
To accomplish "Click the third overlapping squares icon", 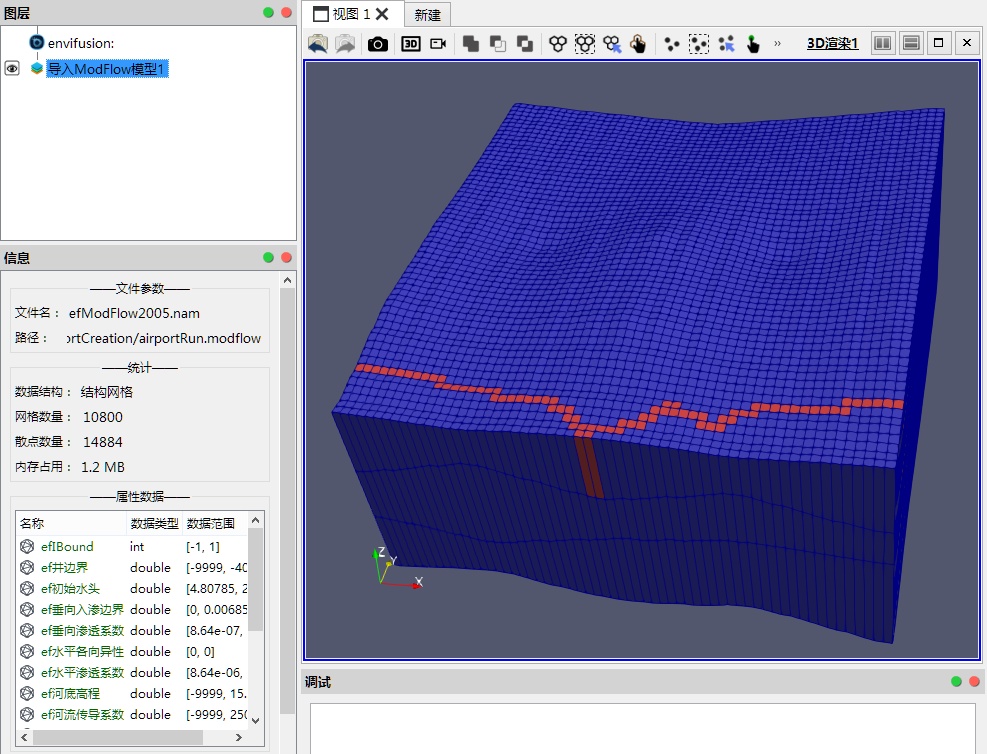I will (x=525, y=43).
